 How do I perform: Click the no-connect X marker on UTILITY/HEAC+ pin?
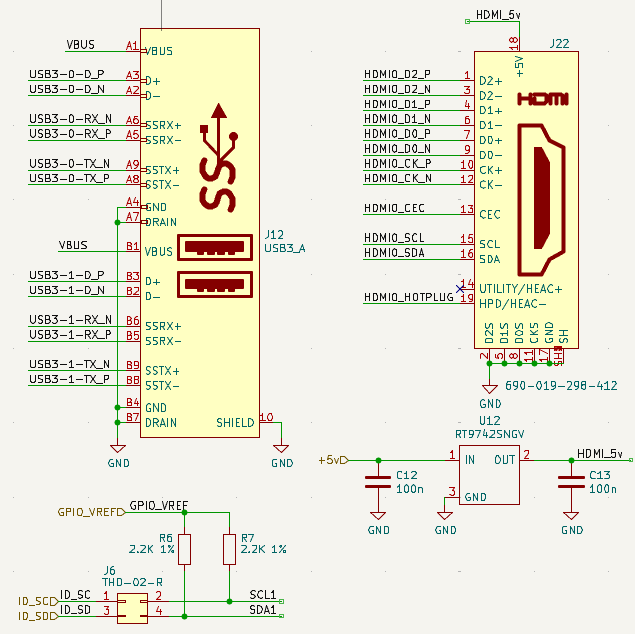460,289
